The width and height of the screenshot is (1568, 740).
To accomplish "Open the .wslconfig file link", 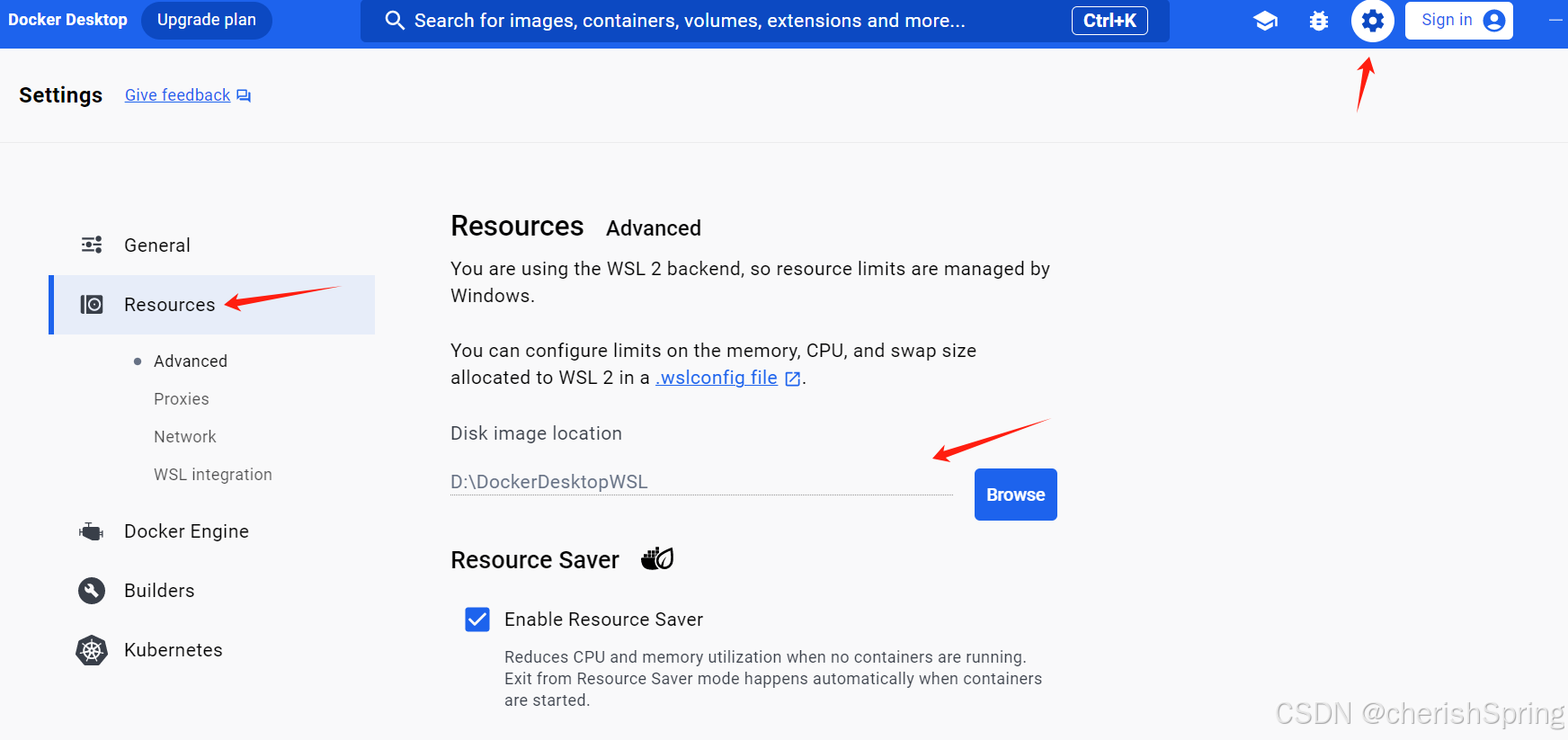I will [717, 378].
